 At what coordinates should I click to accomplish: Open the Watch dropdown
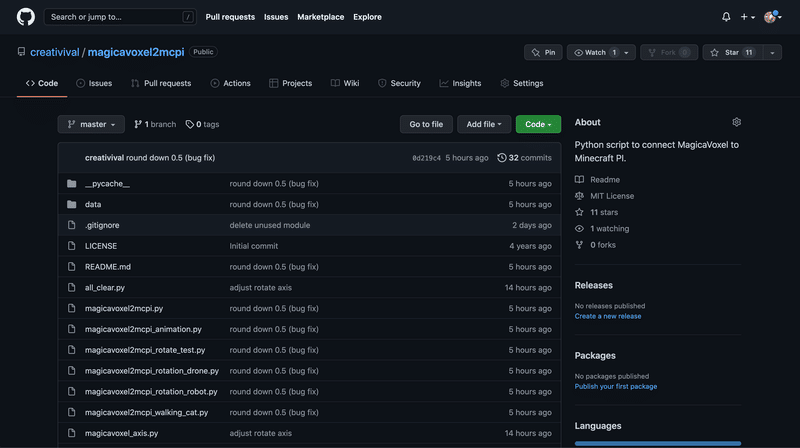pyautogui.click(x=601, y=52)
